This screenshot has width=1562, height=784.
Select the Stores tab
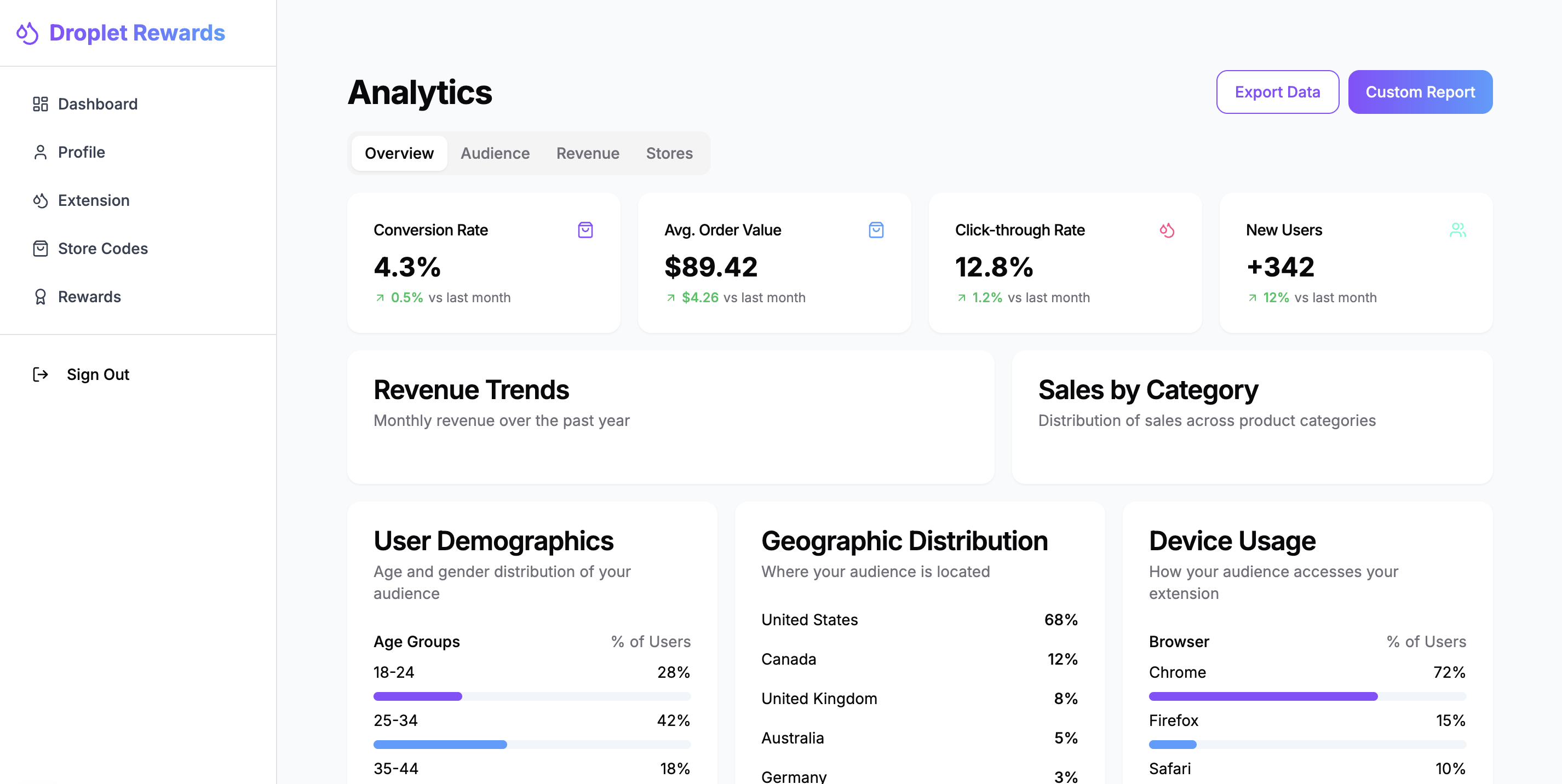point(669,153)
